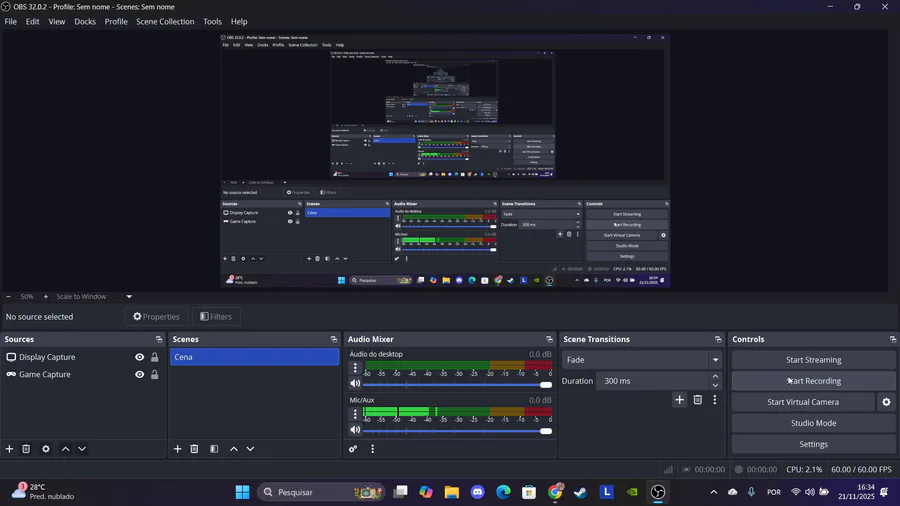Click Start Recording button
The width and height of the screenshot is (900, 506).
(x=813, y=381)
